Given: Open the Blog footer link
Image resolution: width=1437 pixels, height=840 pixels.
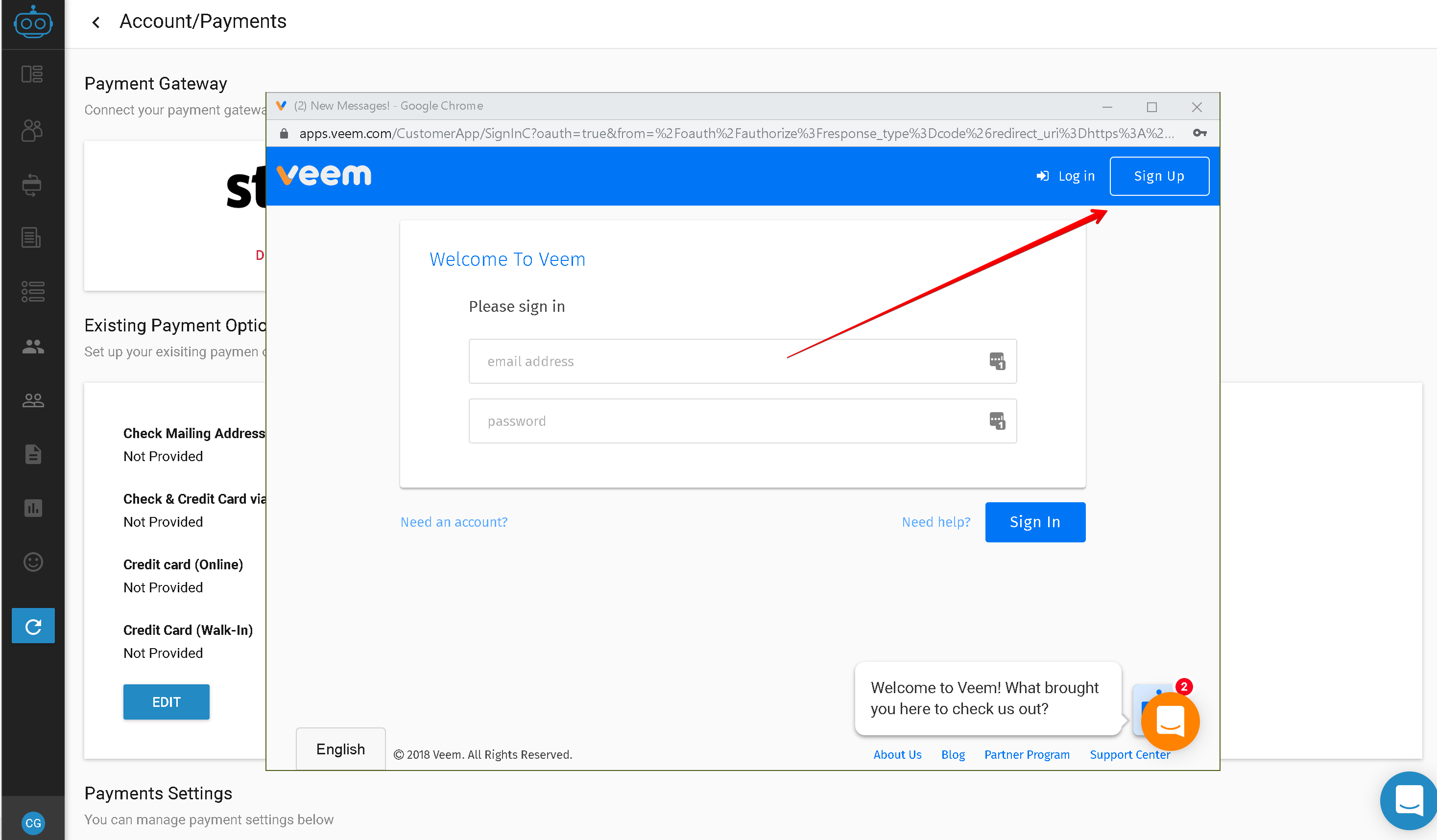Looking at the screenshot, I should coord(953,754).
